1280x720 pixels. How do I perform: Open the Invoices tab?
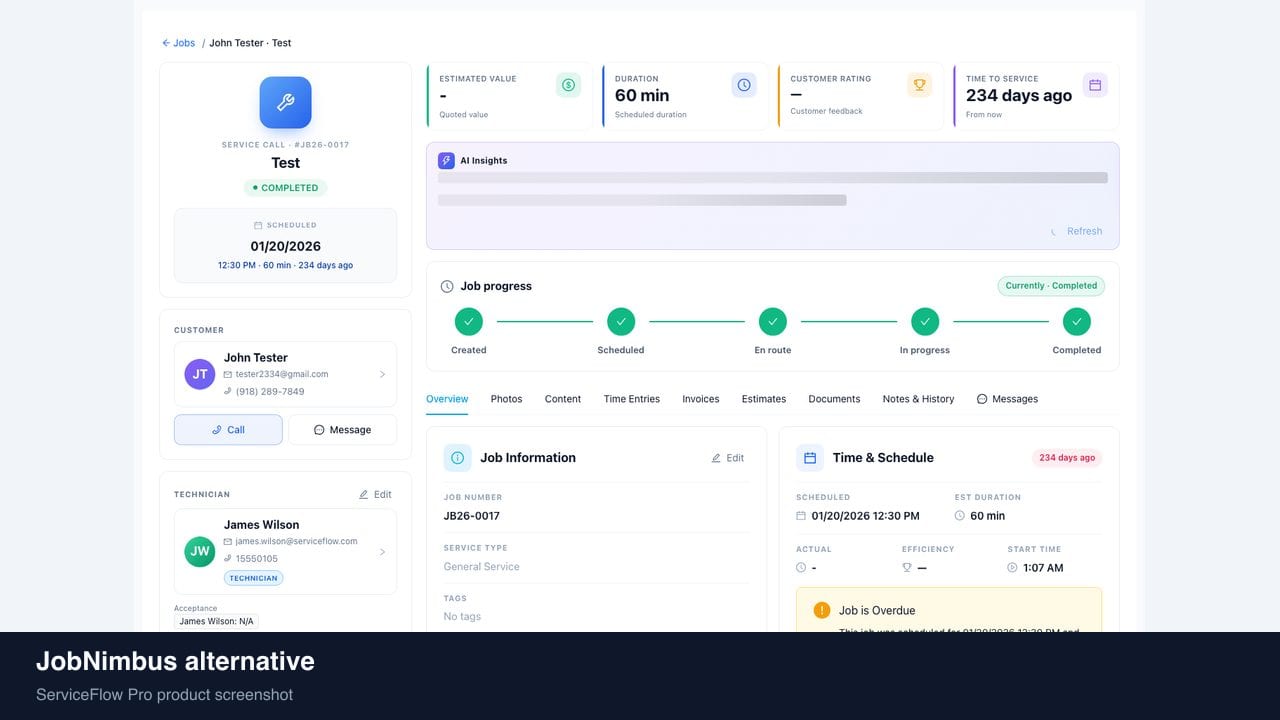(x=701, y=399)
